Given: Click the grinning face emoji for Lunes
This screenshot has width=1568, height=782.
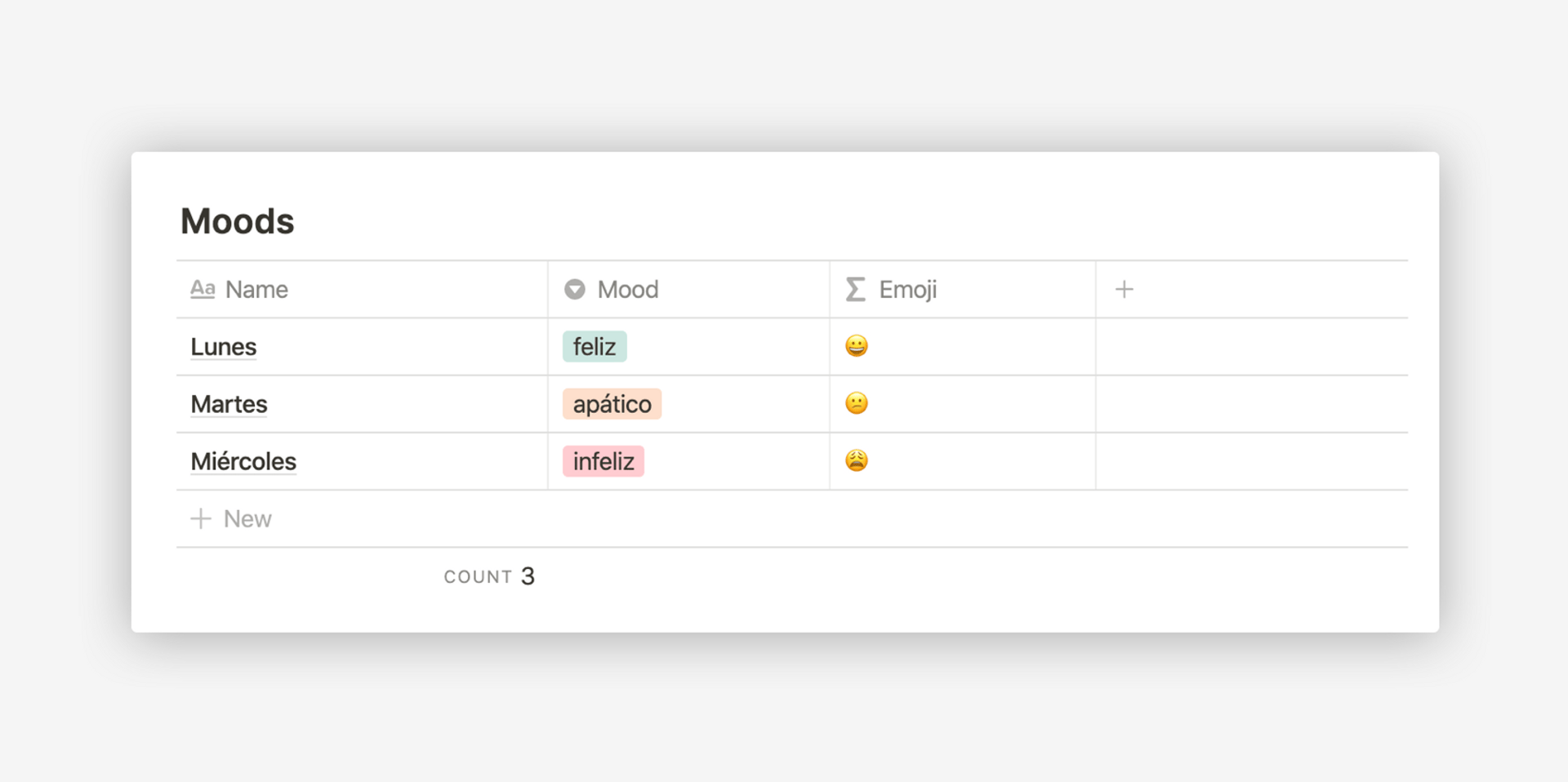Looking at the screenshot, I should [x=855, y=346].
